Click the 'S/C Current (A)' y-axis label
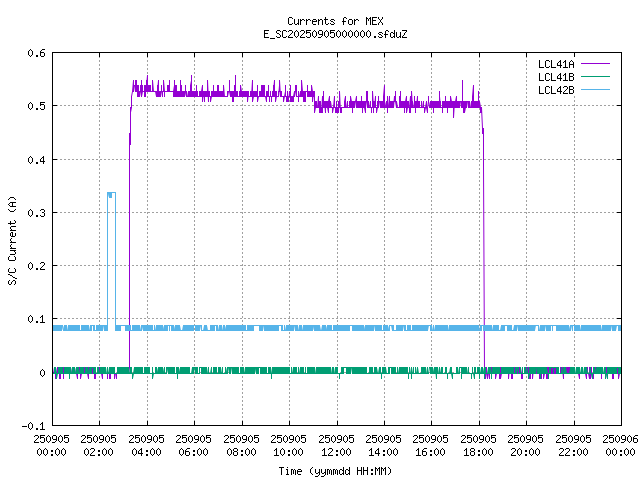This screenshot has width=640, height=480. (13, 239)
